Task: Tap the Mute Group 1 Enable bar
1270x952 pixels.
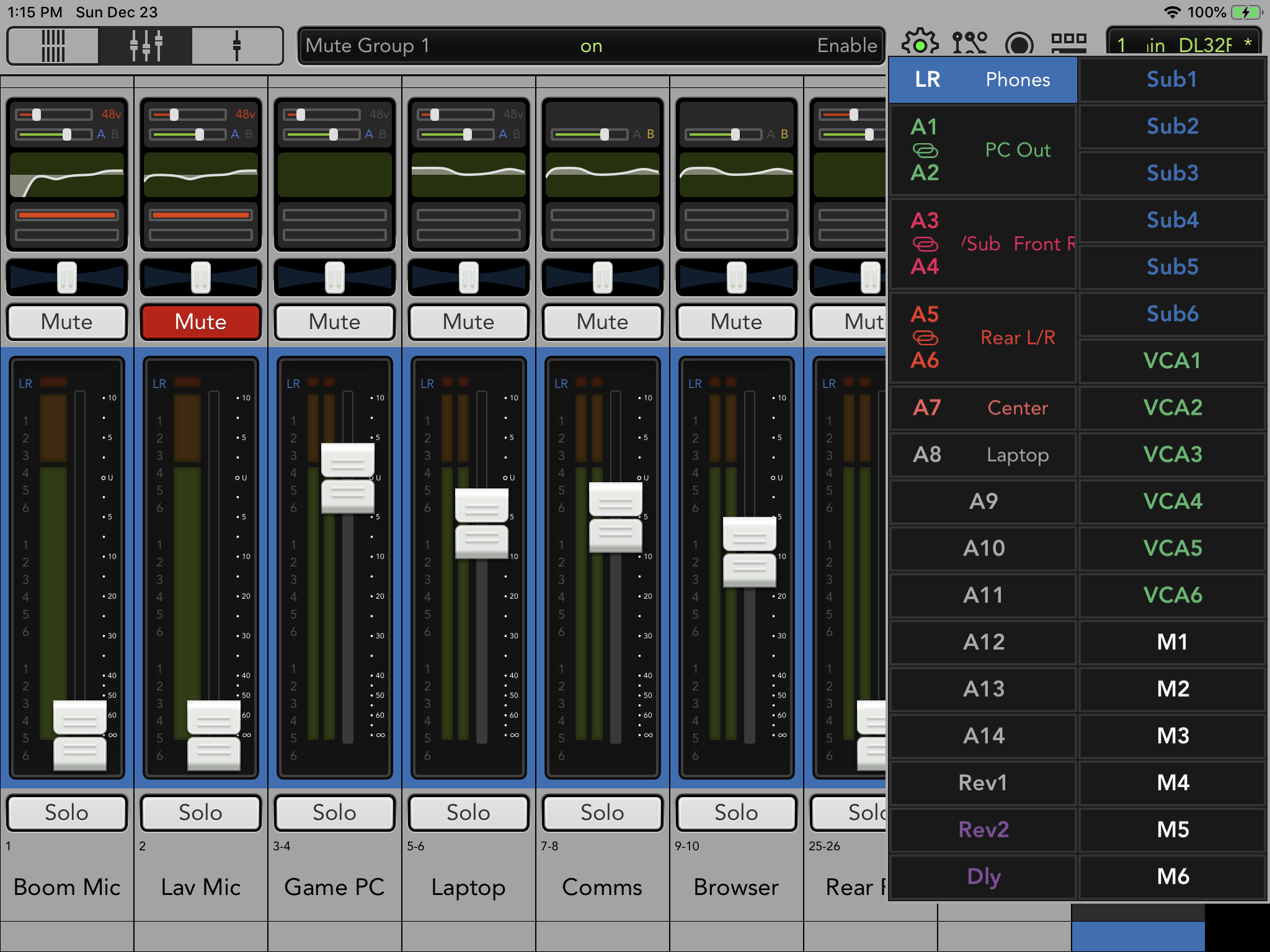Action: pos(592,46)
